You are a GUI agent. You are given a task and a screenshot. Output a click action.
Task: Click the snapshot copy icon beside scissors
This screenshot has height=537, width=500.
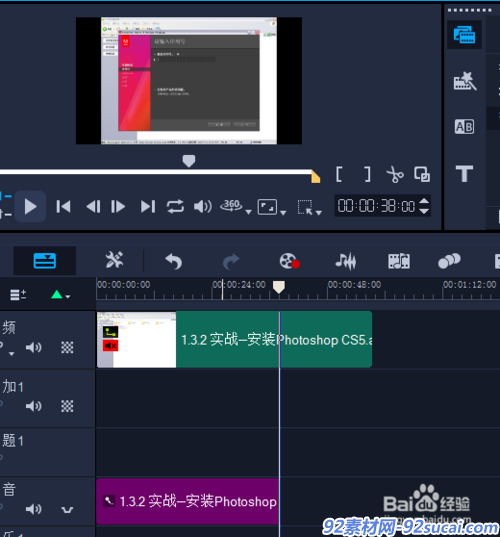tap(422, 174)
